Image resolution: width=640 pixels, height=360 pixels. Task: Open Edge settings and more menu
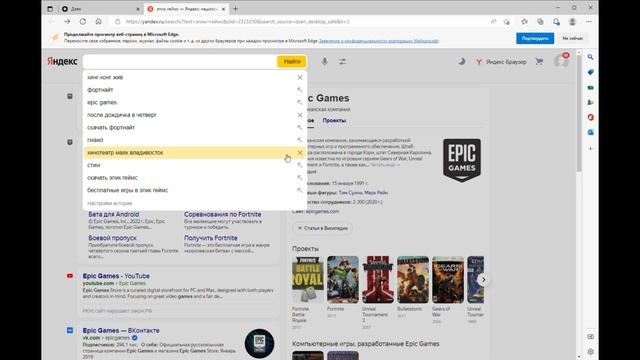[589, 22]
